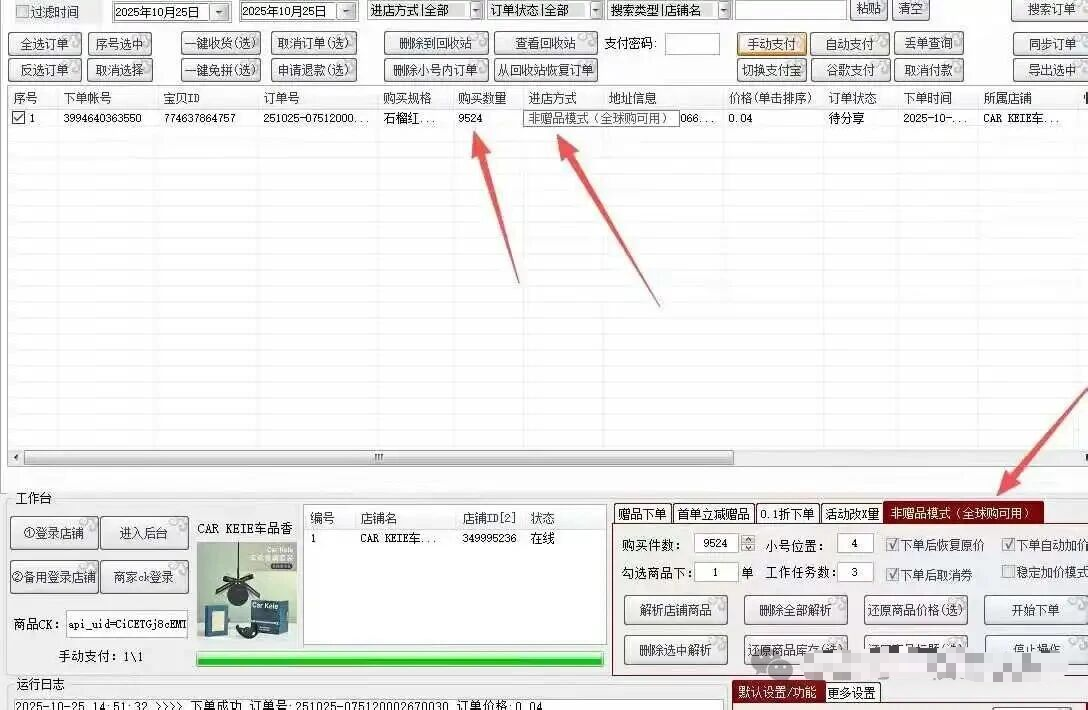Increase 购买件数 with the stepper up arrow

[748, 539]
